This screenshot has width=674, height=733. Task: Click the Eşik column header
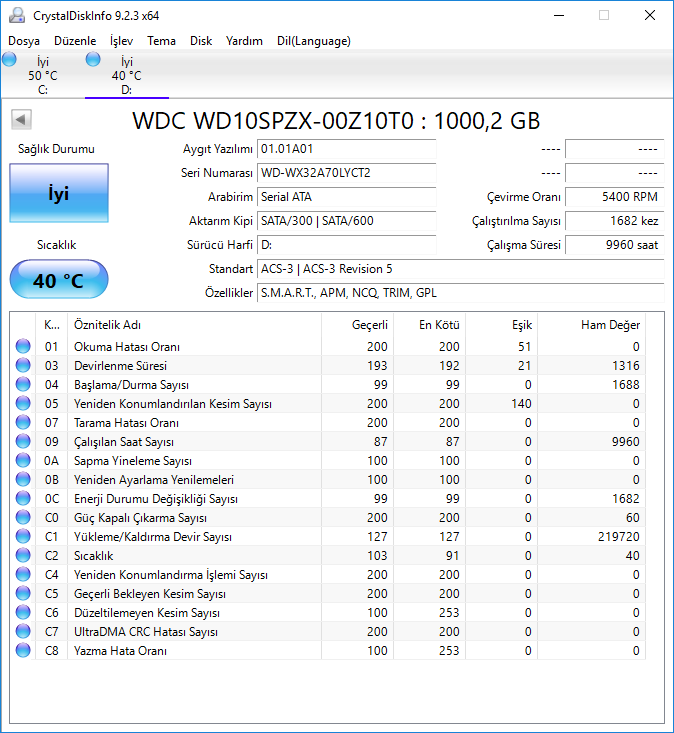coord(502,325)
